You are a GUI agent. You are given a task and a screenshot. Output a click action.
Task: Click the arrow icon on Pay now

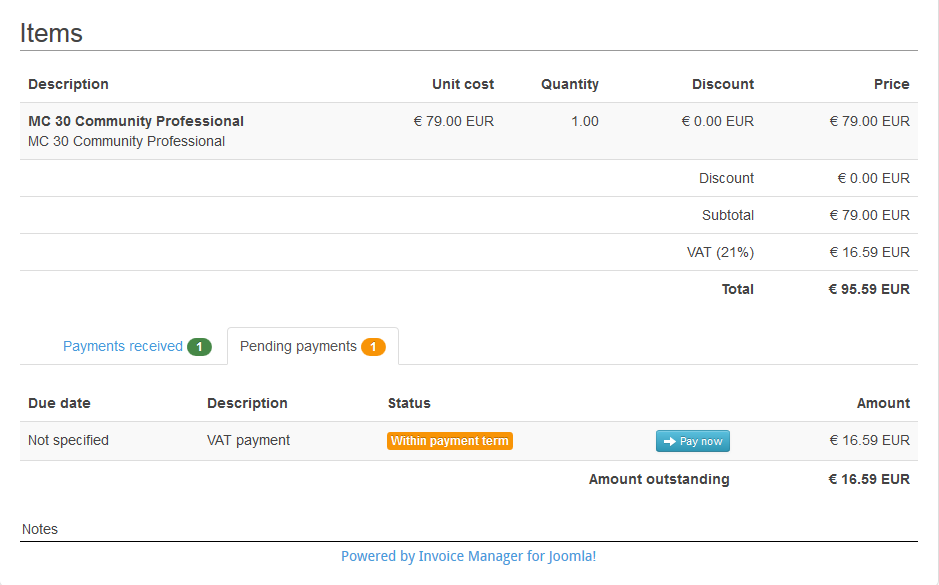(x=669, y=441)
